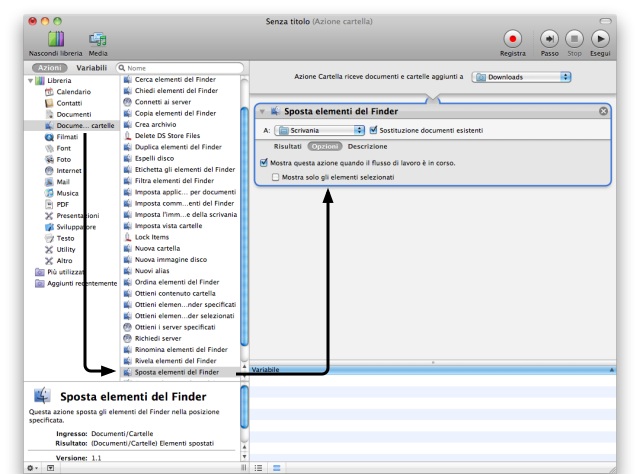Screen dimensions: 640x474
Task: Select Chiedi elementi del Finder action
Action: click(176, 91)
